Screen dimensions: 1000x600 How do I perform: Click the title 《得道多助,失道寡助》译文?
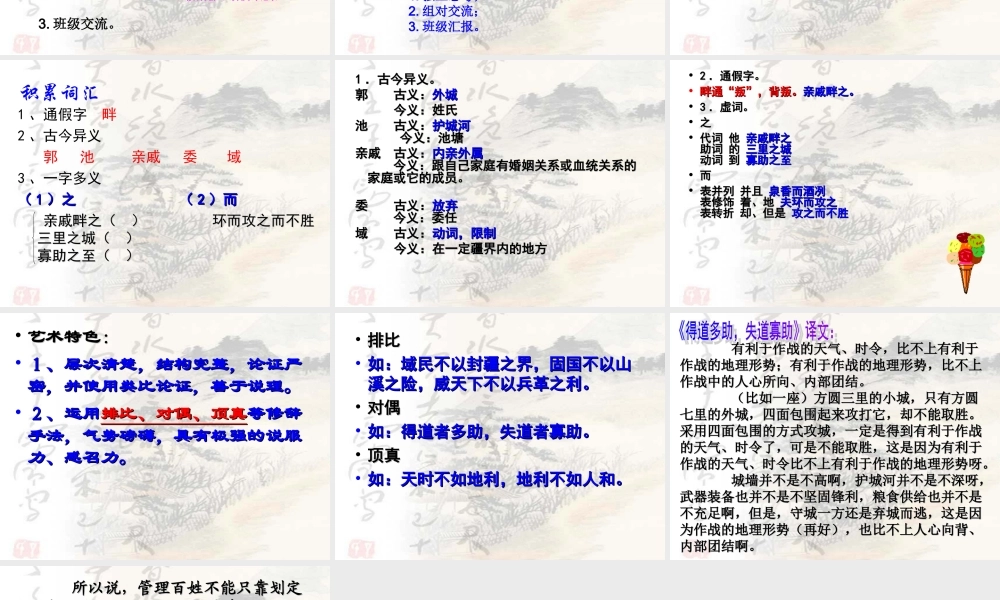click(756, 331)
